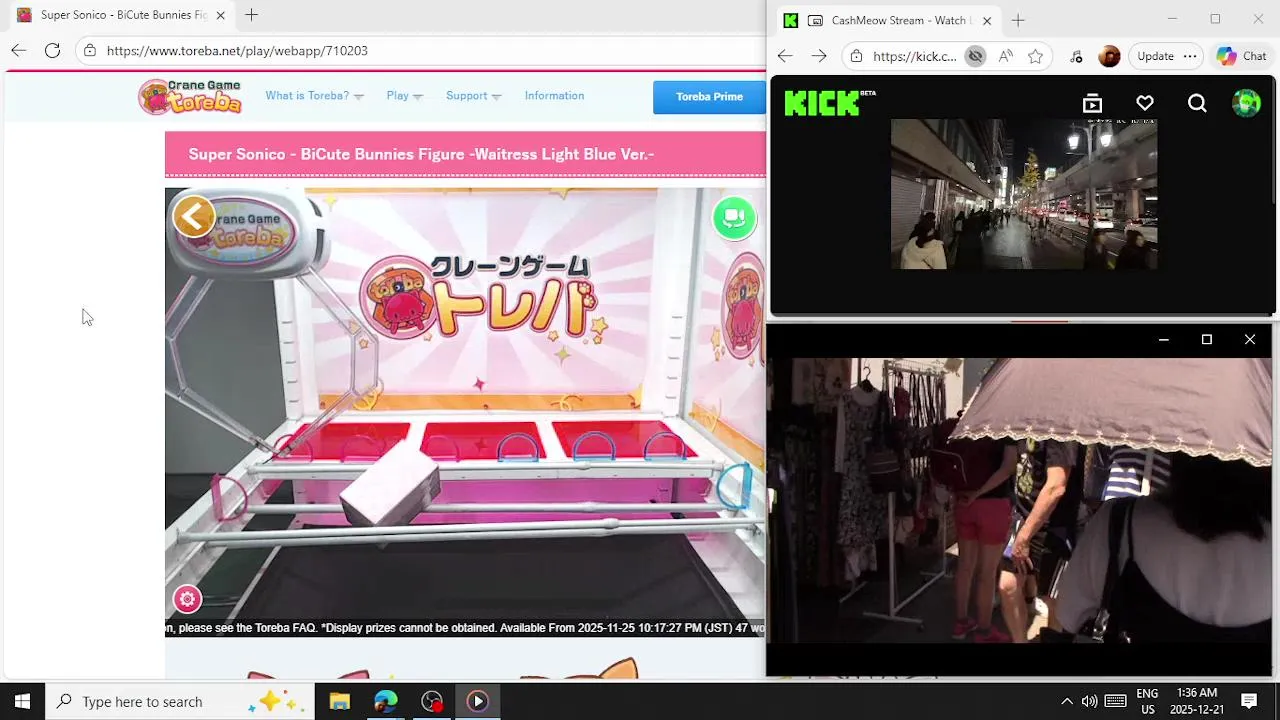The height and width of the screenshot is (720, 1280).
Task: Open the Windows Start menu
Action: click(22, 701)
